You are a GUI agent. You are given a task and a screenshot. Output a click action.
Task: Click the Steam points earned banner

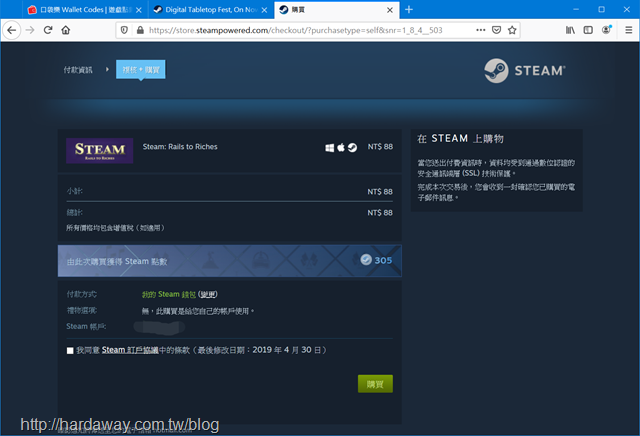[x=229, y=261]
